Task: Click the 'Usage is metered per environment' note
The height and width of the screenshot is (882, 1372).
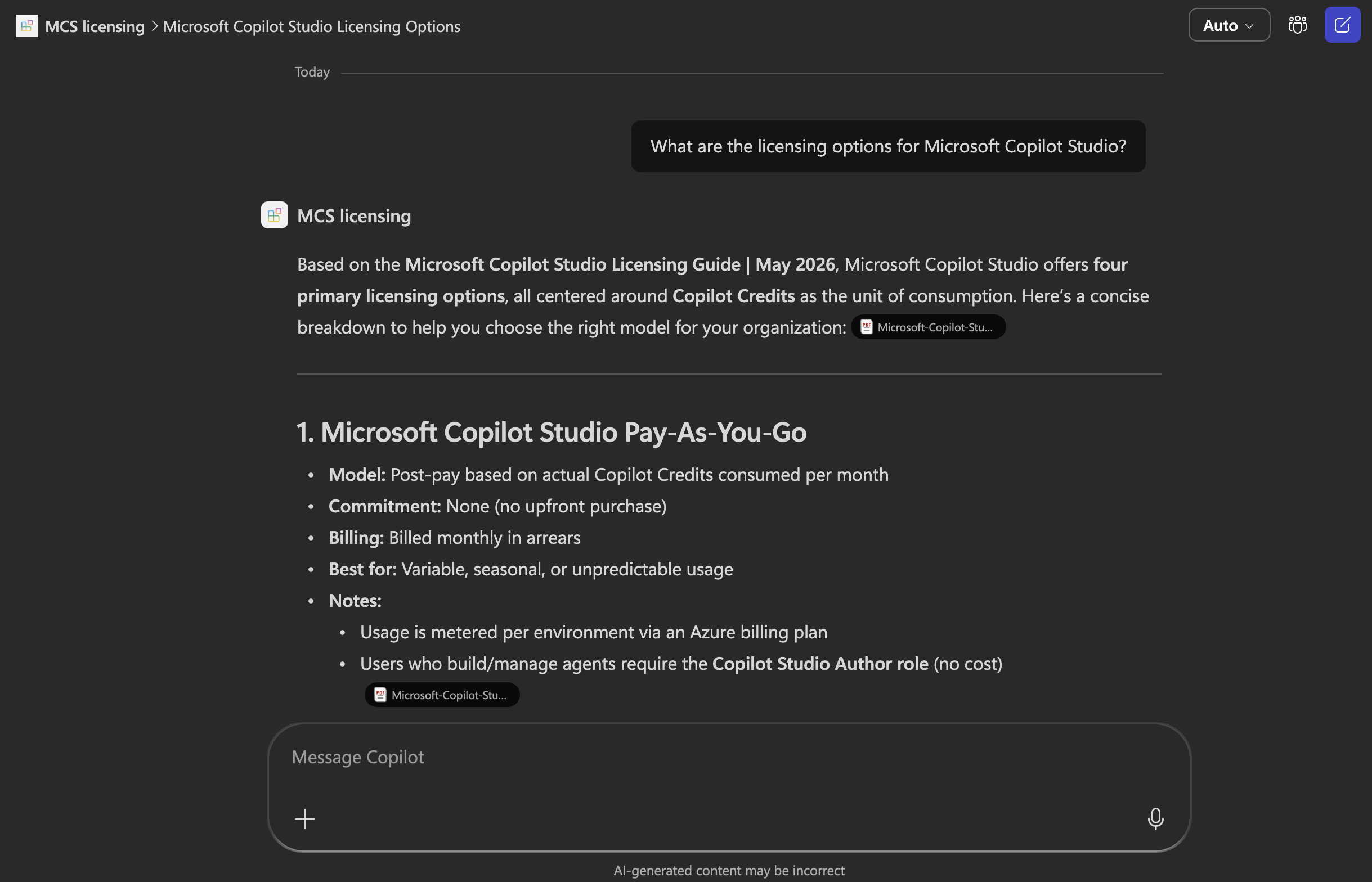Action: click(594, 632)
